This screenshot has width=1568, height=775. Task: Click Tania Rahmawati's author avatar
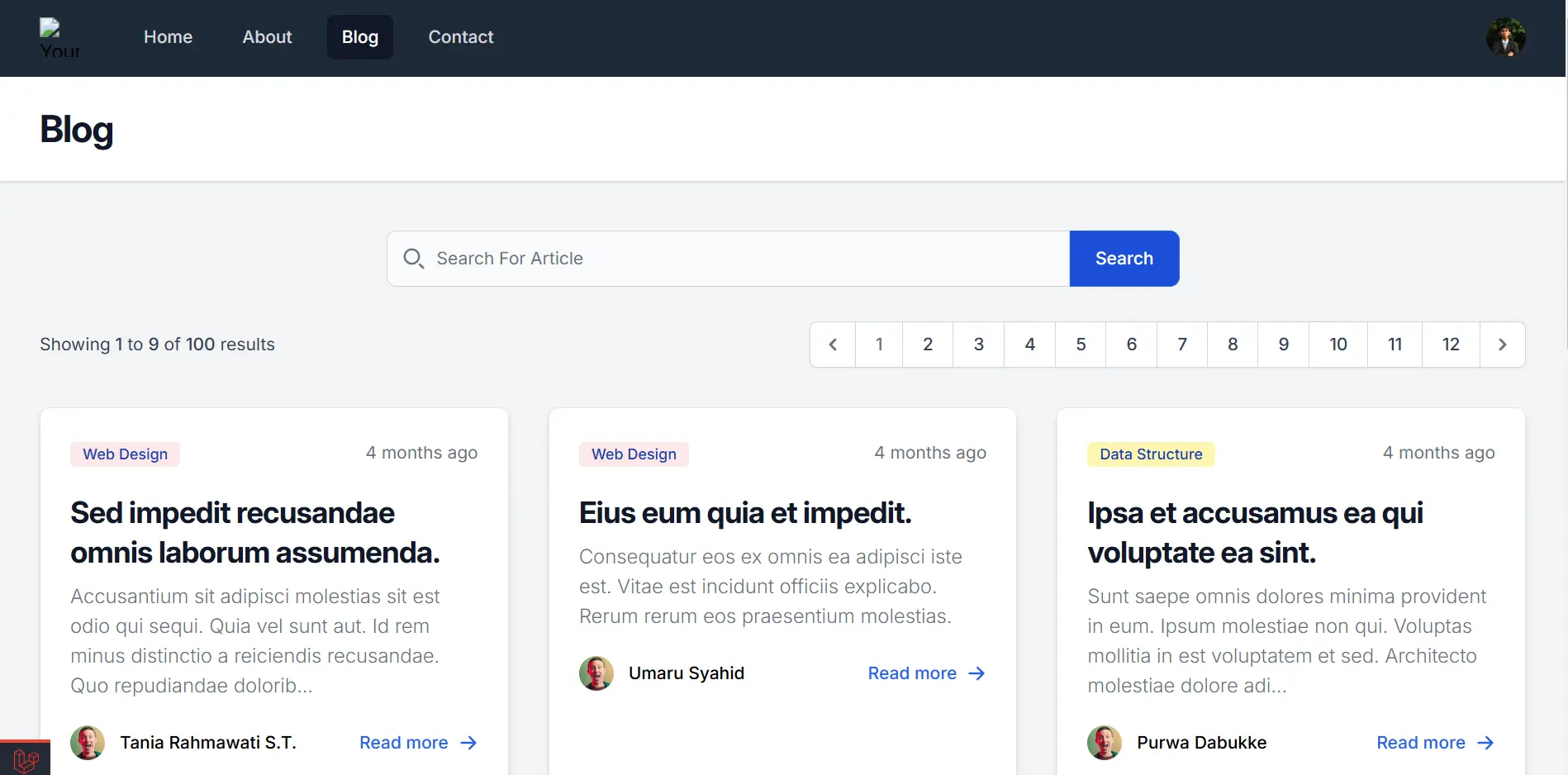[88, 743]
